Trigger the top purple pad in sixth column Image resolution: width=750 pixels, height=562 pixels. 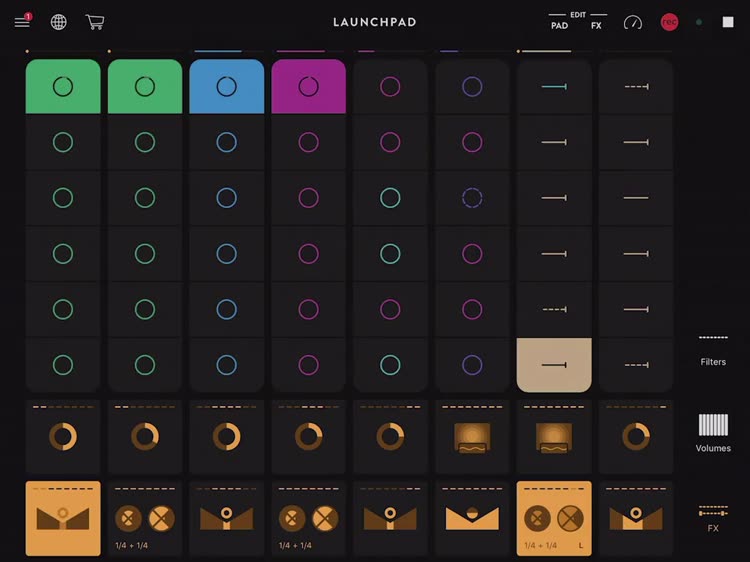pos(472,87)
